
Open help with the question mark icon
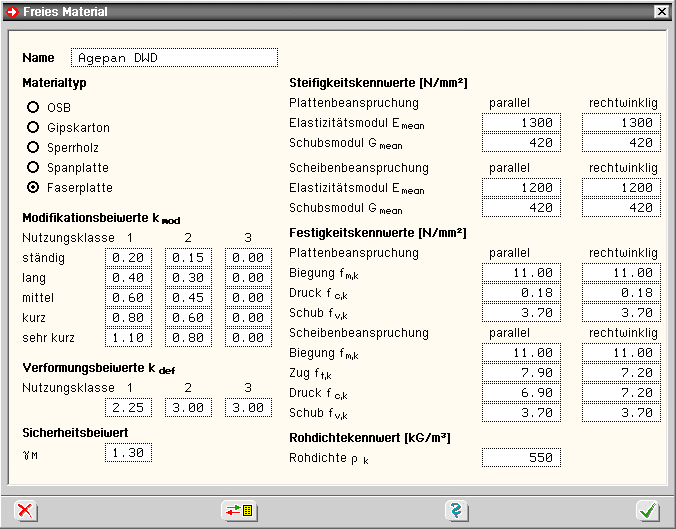point(457,511)
